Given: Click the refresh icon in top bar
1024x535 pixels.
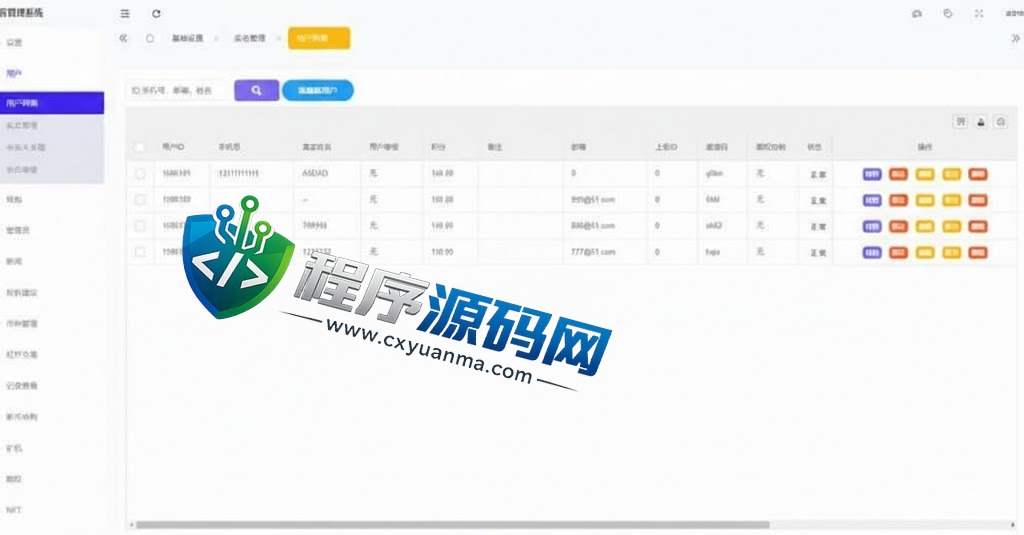Looking at the screenshot, I should point(156,13).
